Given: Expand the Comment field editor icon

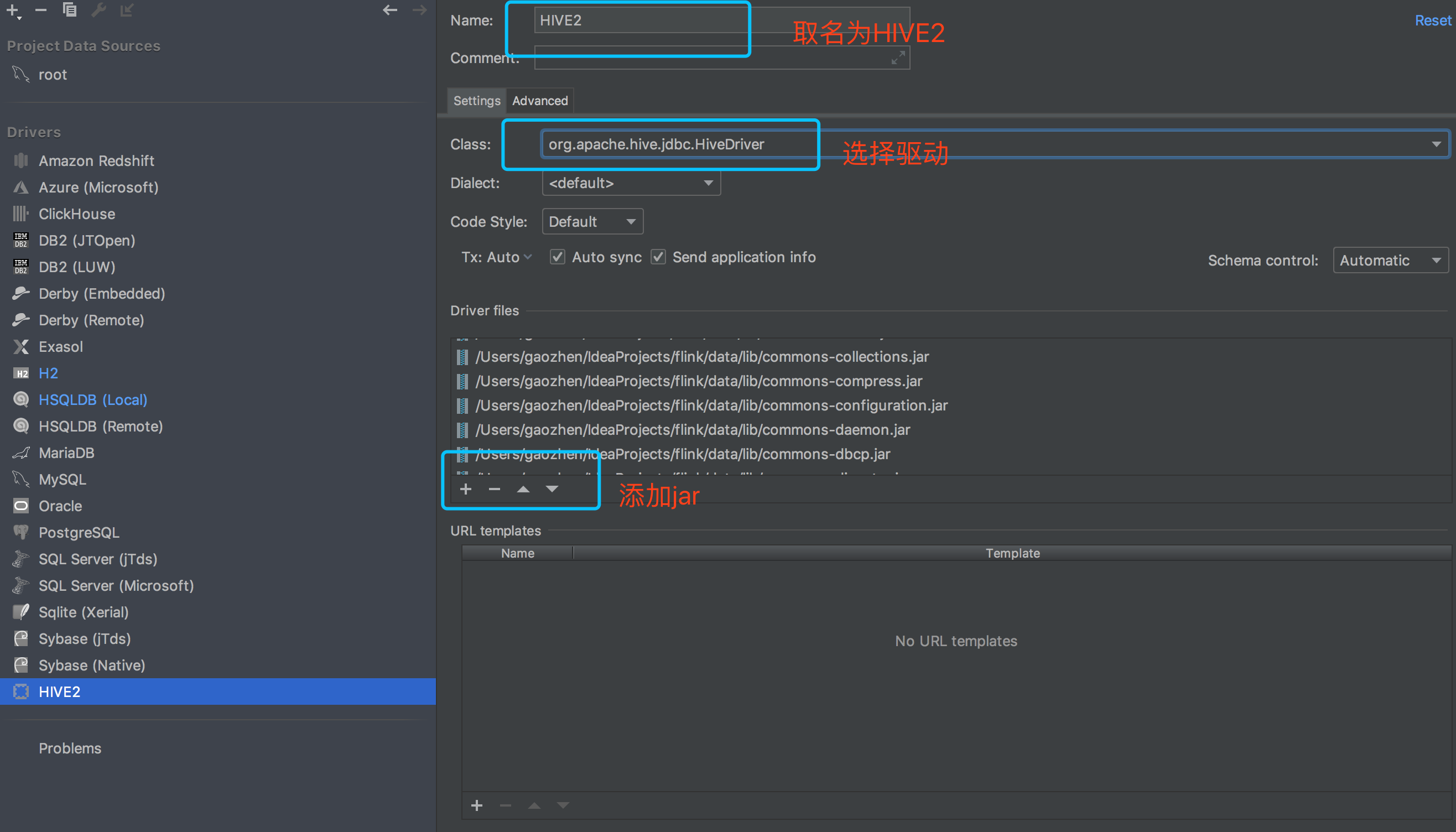Looking at the screenshot, I should [x=898, y=58].
